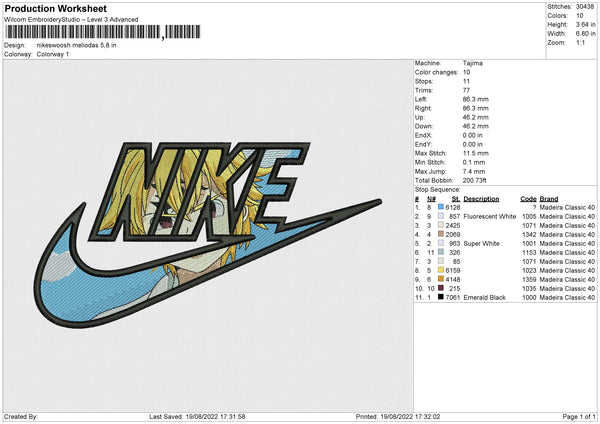The width and height of the screenshot is (600, 424).
Task: Click the Stitches value 30438
Action: [585, 7]
